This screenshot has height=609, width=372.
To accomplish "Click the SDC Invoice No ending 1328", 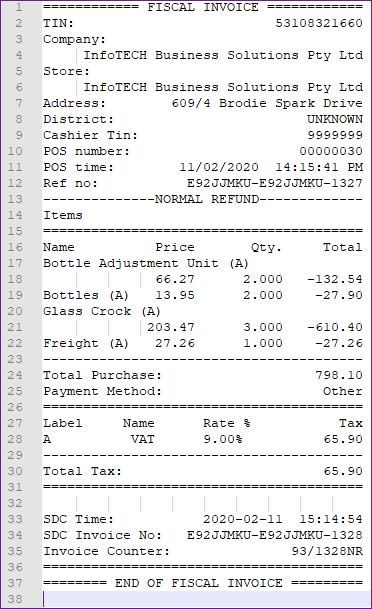I will (275, 535).
